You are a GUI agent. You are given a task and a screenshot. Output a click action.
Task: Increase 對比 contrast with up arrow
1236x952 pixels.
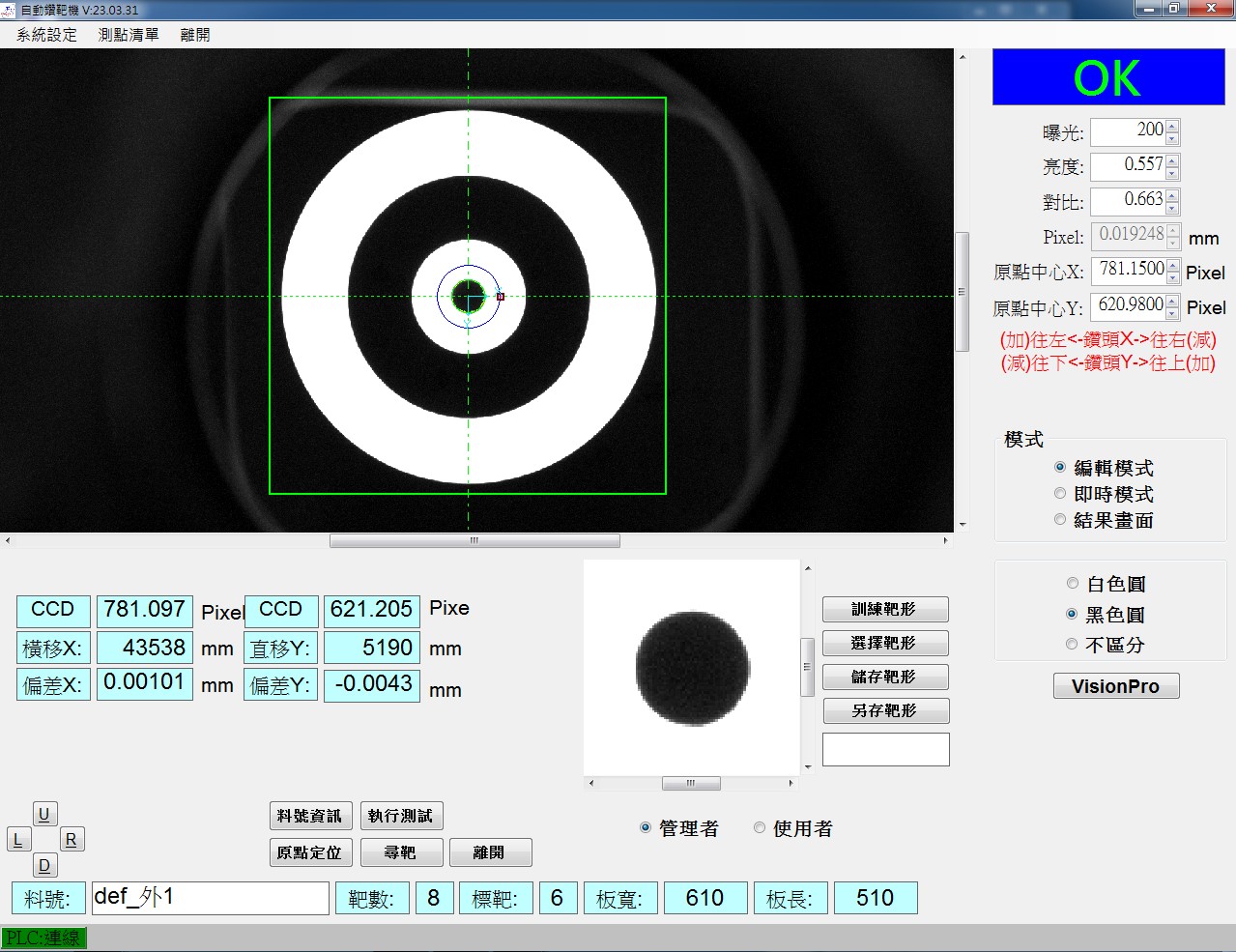pyautogui.click(x=1172, y=196)
